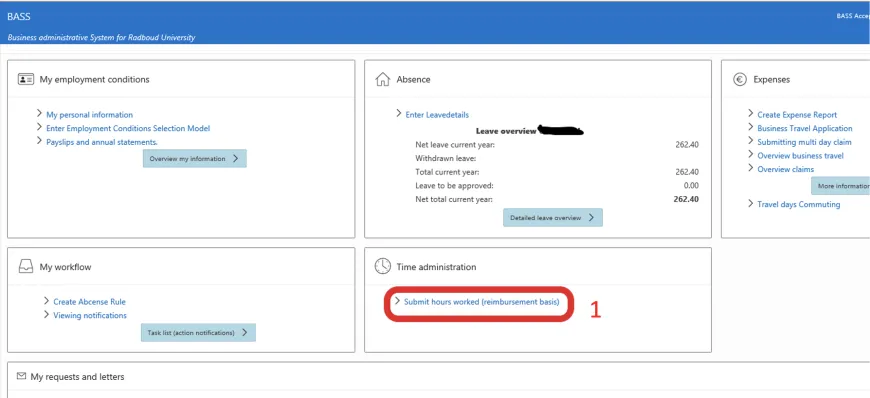Click the Expenses euro icon

pos(740,79)
